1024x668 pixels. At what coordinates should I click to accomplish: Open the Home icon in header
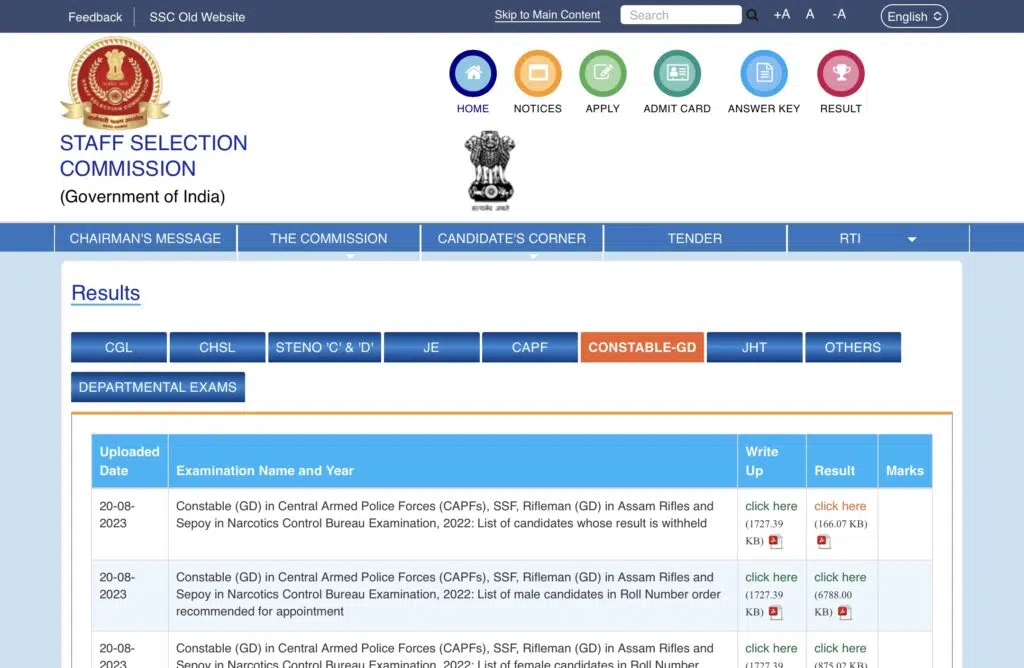click(473, 73)
